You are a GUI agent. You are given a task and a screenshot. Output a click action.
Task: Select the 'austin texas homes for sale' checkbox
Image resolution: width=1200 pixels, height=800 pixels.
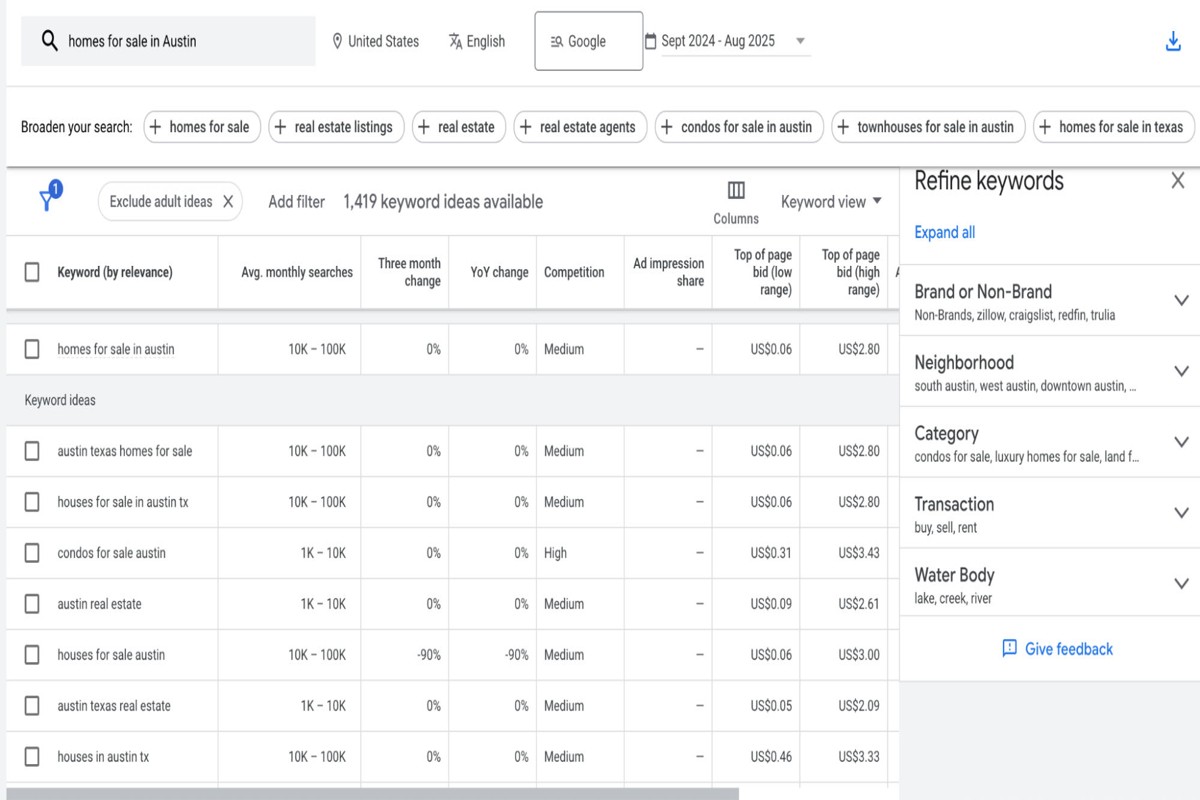(32, 451)
